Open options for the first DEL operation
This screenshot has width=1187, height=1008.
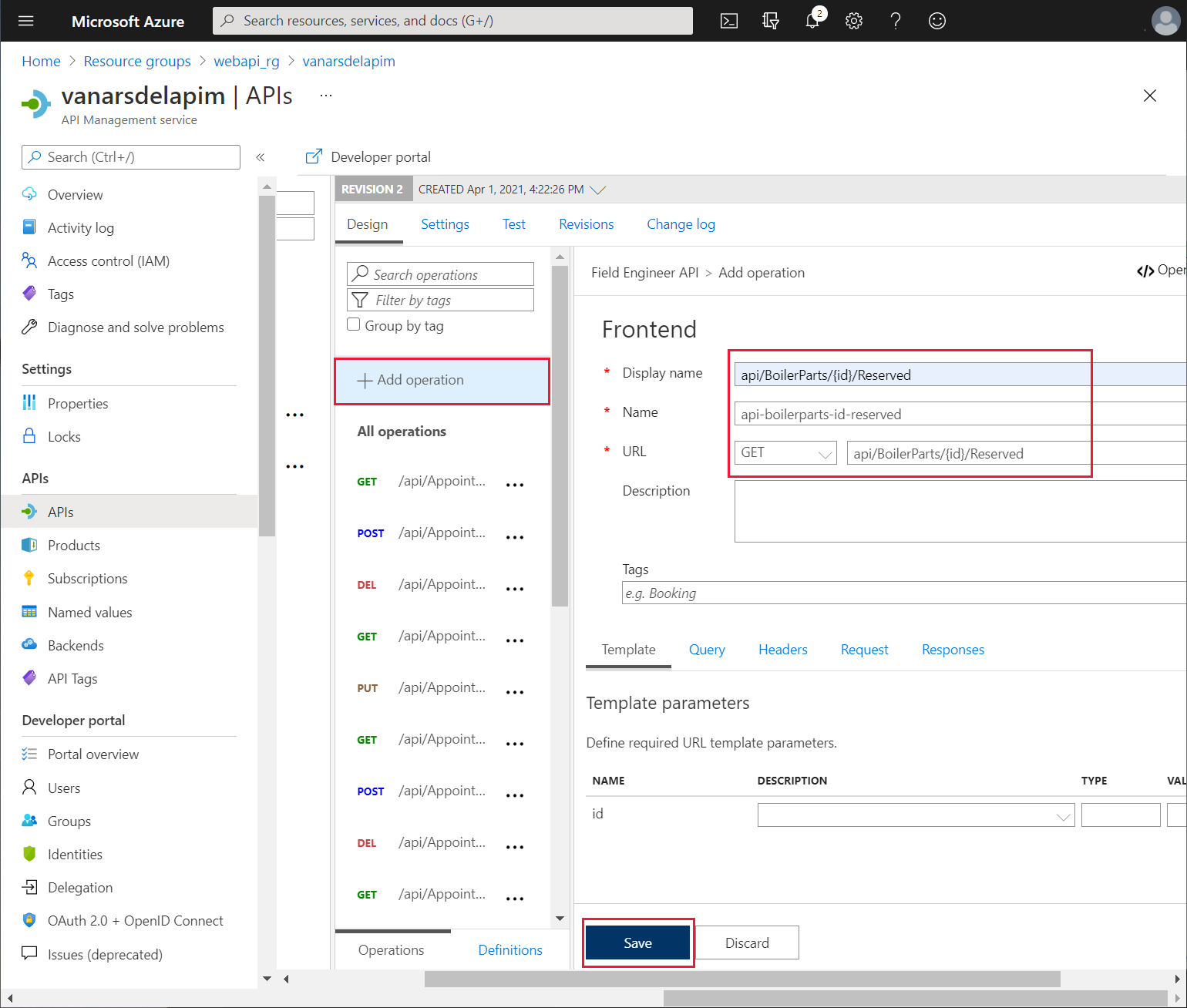tap(515, 588)
